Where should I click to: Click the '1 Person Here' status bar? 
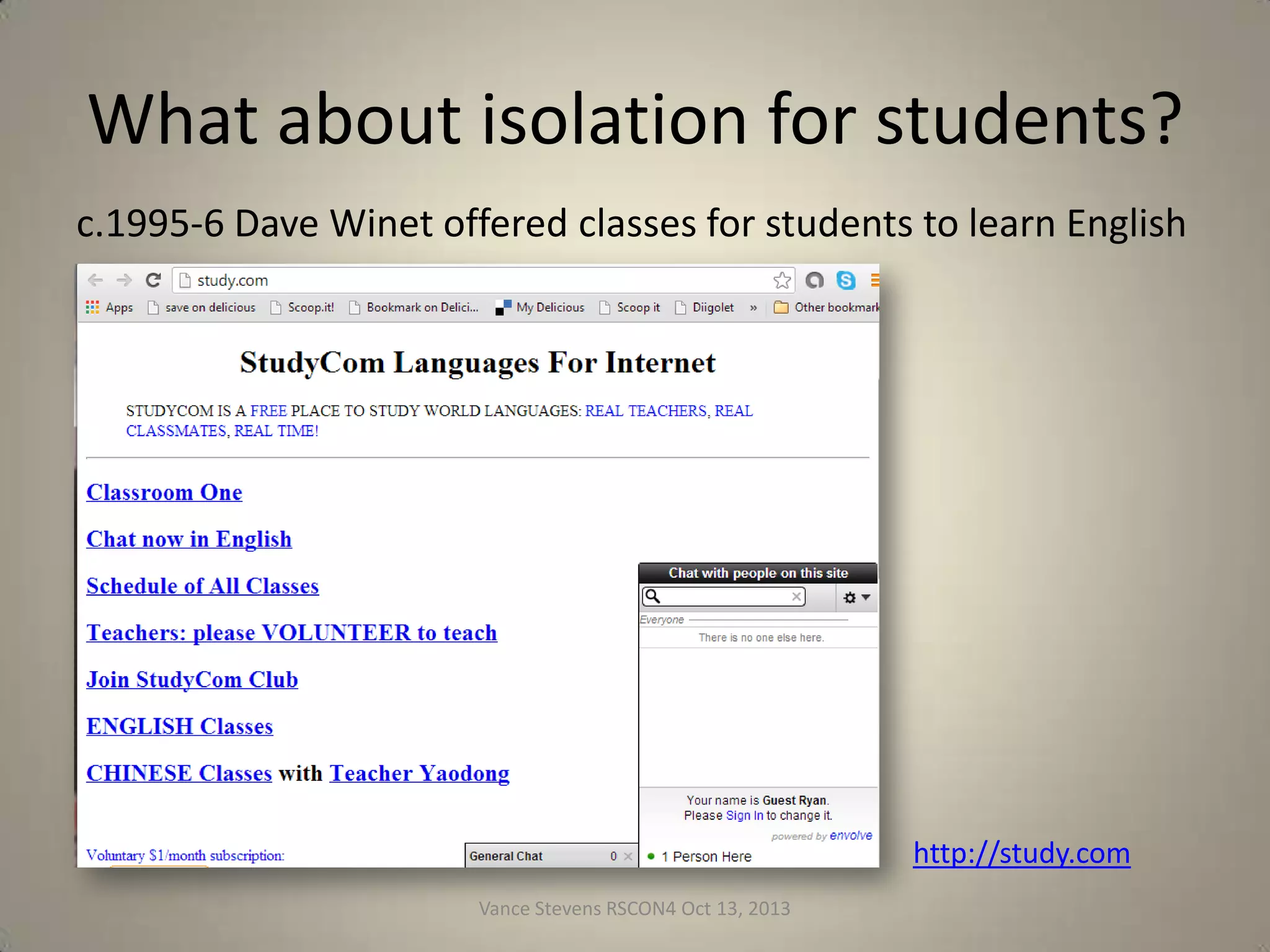[758, 857]
